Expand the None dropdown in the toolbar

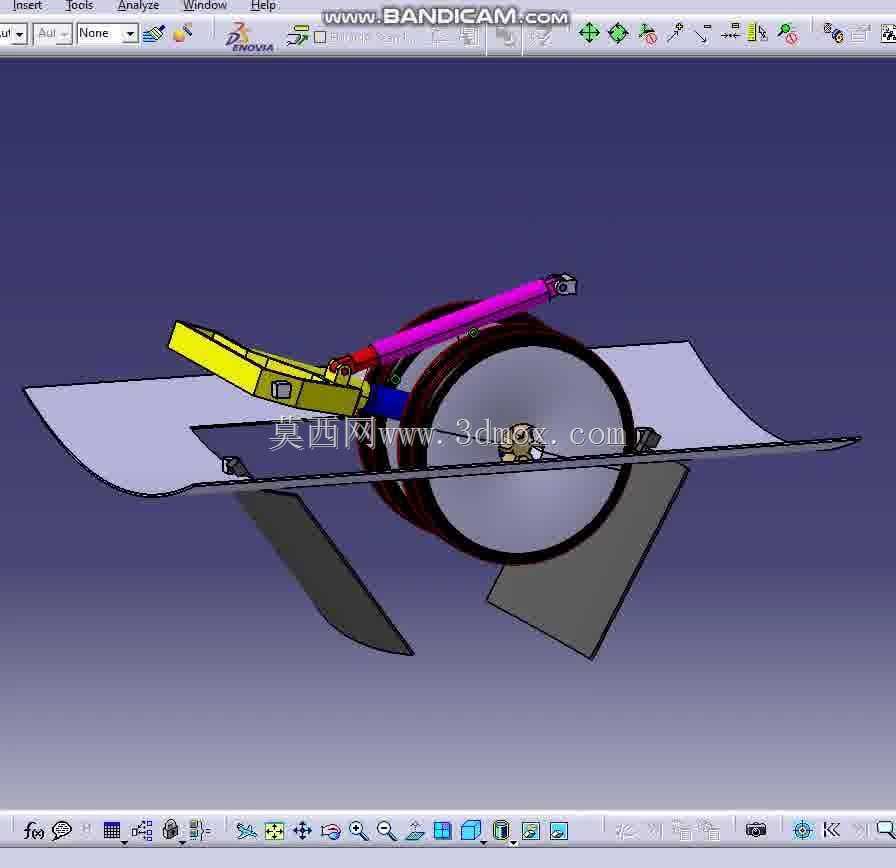tap(130, 34)
